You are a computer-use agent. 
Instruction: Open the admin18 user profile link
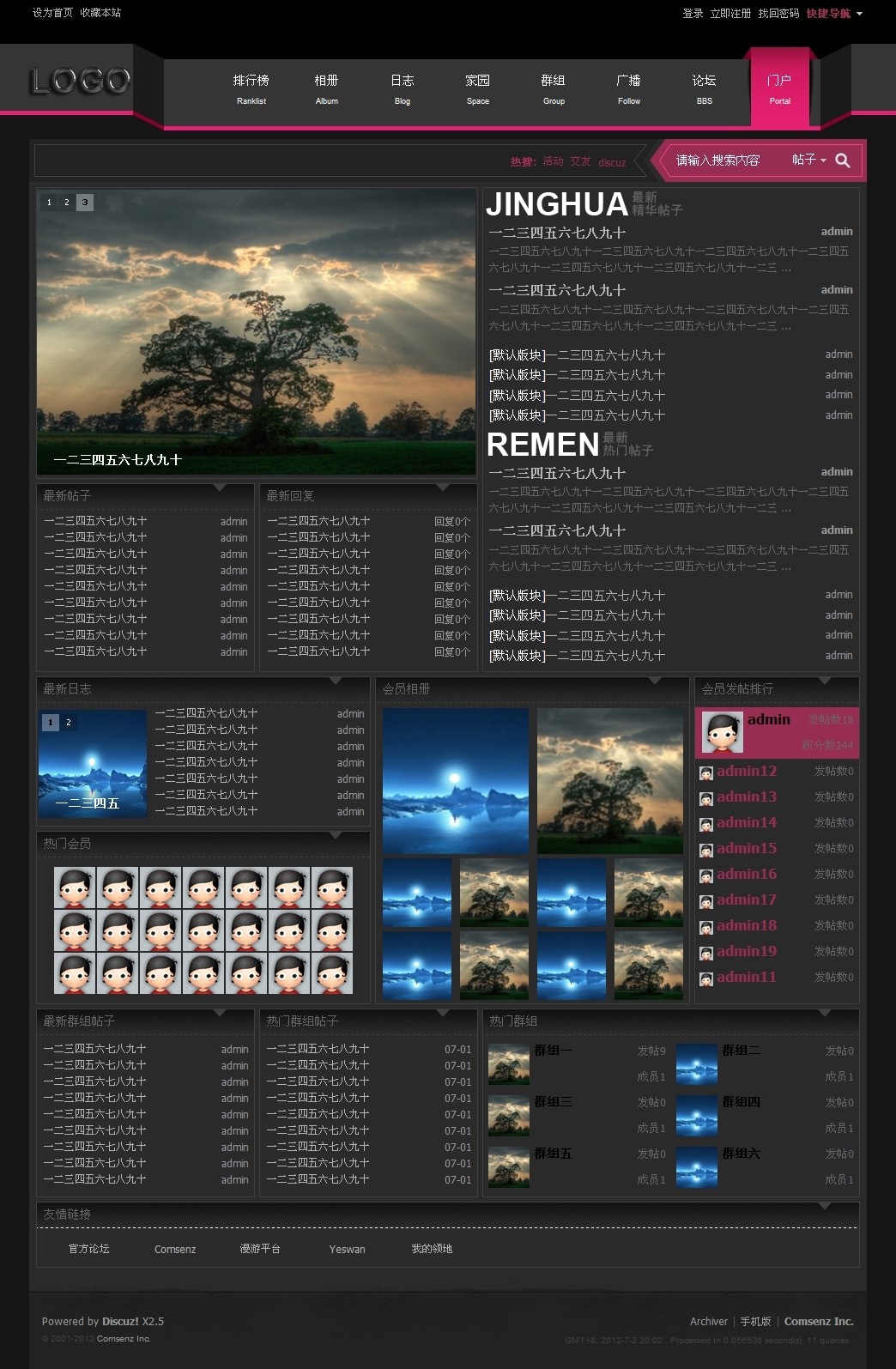(x=747, y=926)
